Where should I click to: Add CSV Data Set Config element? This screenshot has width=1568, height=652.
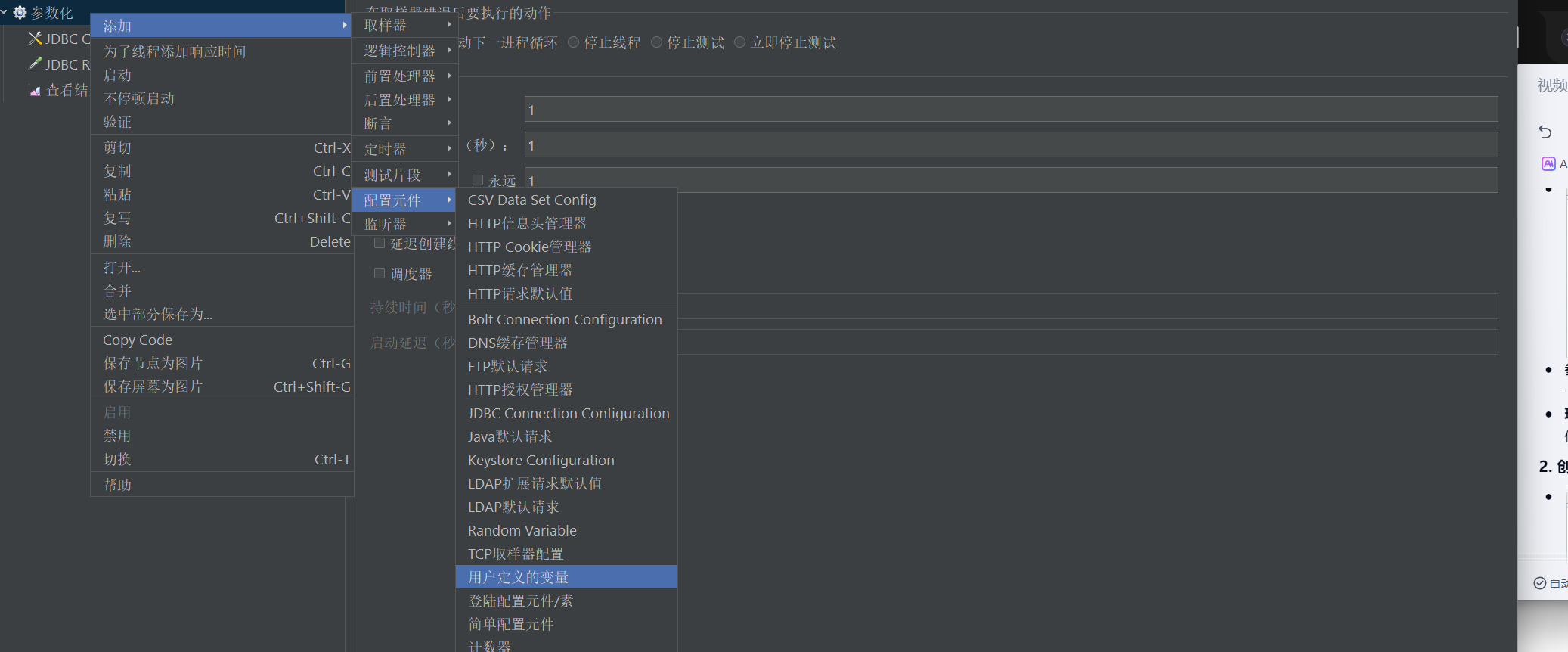click(566, 200)
